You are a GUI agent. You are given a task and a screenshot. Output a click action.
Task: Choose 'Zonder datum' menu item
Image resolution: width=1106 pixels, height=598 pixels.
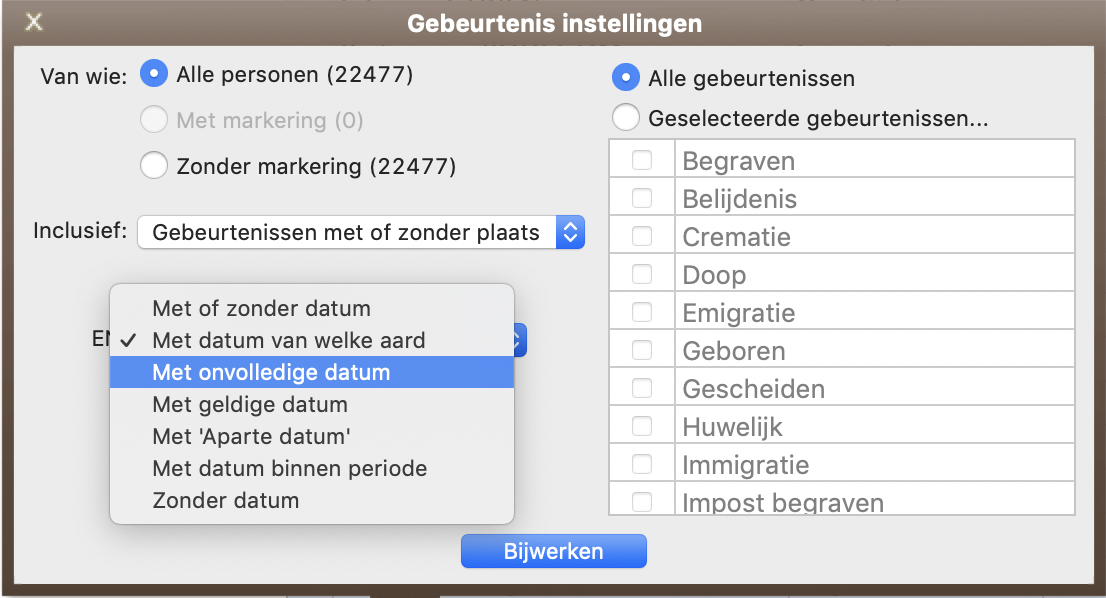click(225, 500)
